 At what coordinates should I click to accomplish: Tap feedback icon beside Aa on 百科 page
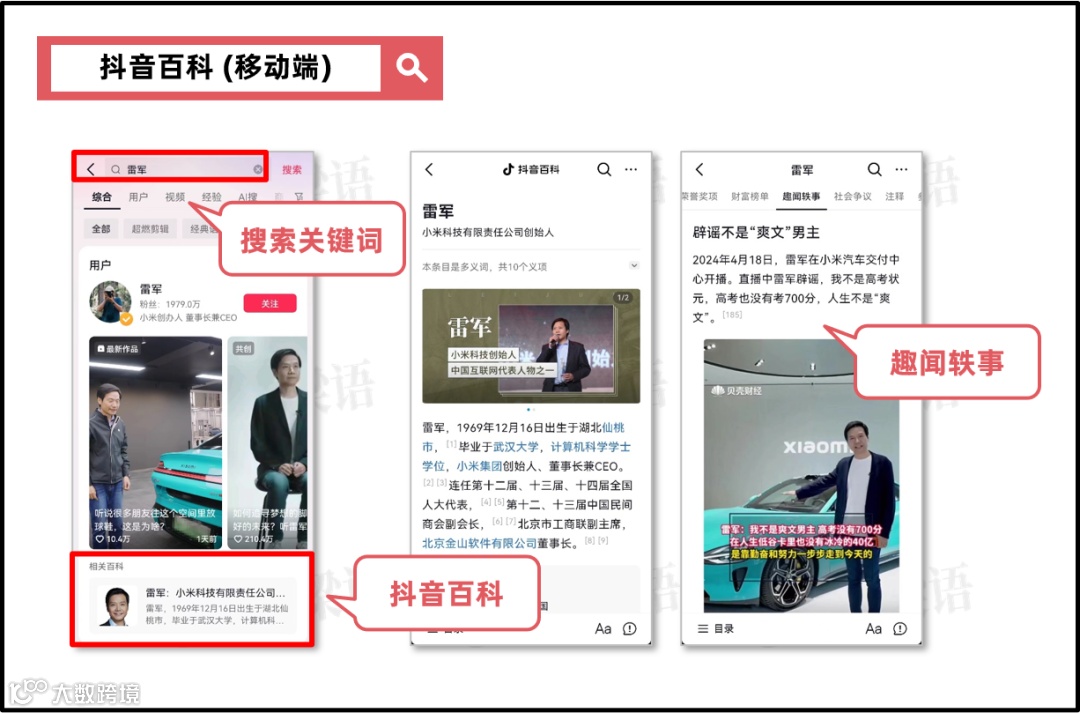630,628
